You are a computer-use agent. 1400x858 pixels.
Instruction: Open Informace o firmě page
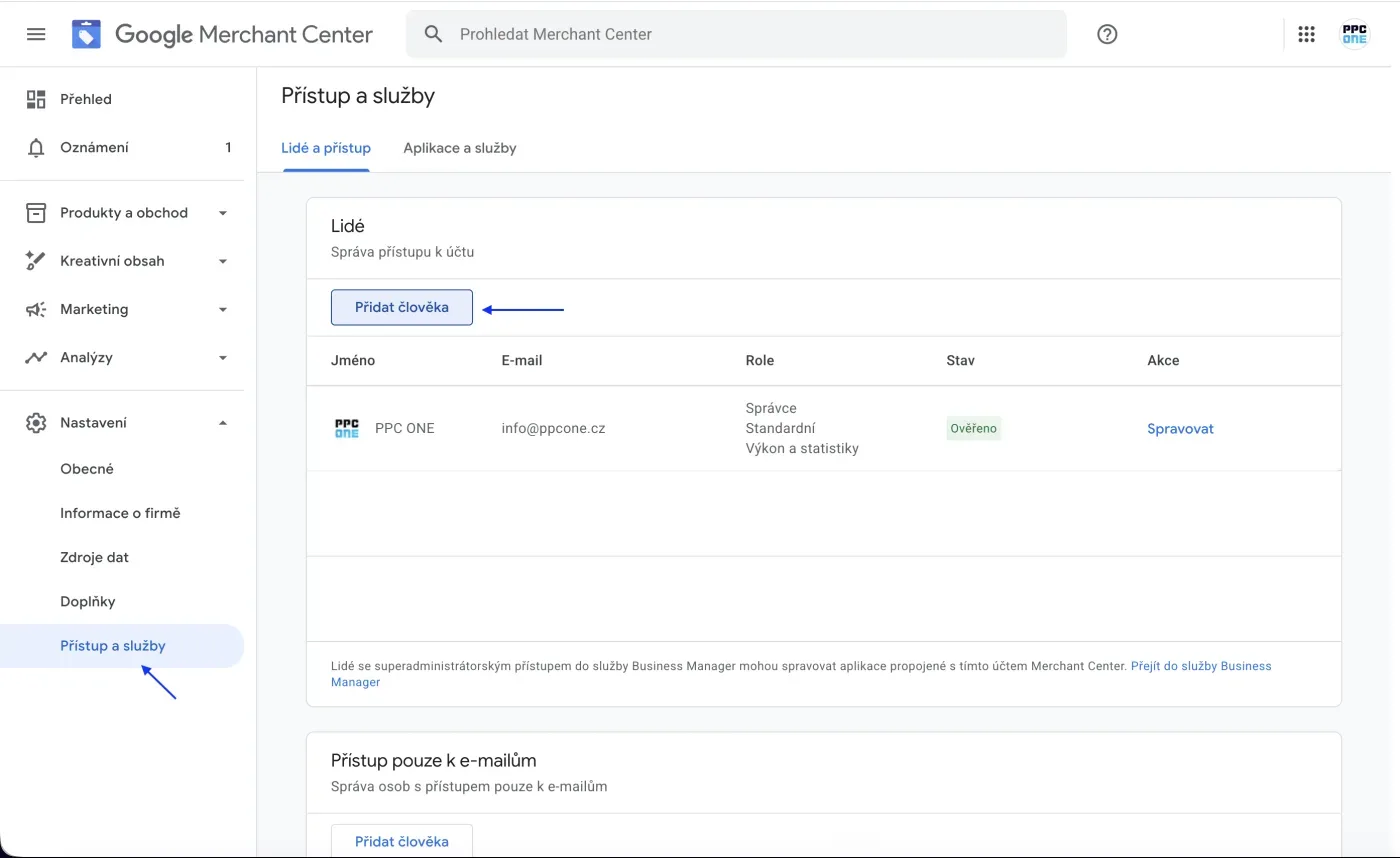click(x=122, y=513)
